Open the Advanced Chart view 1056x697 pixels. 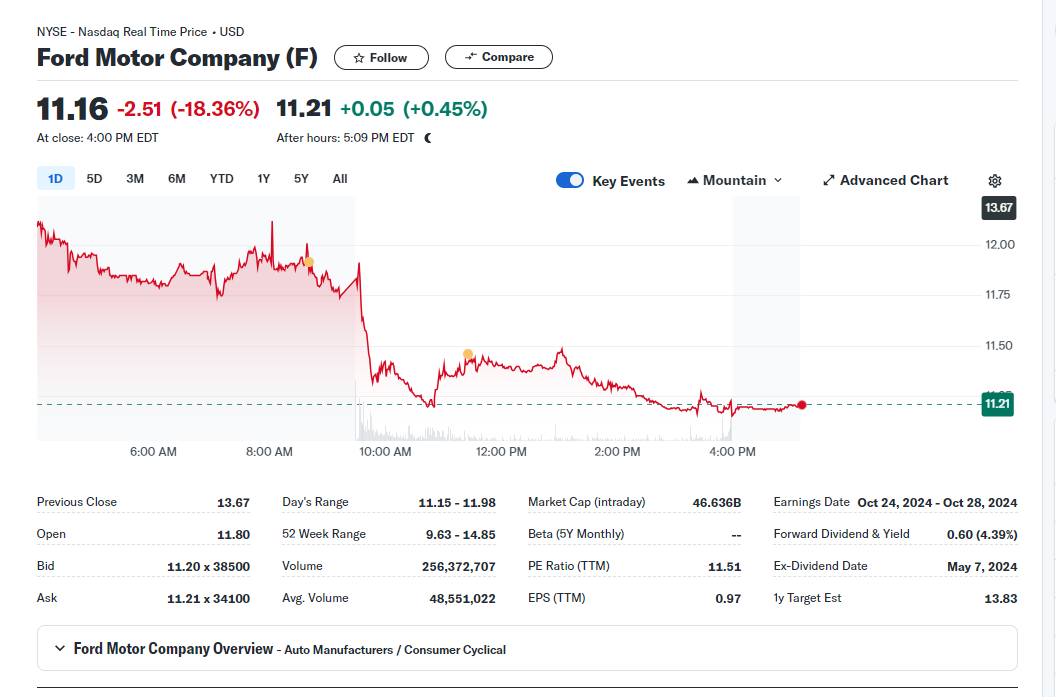pos(885,181)
